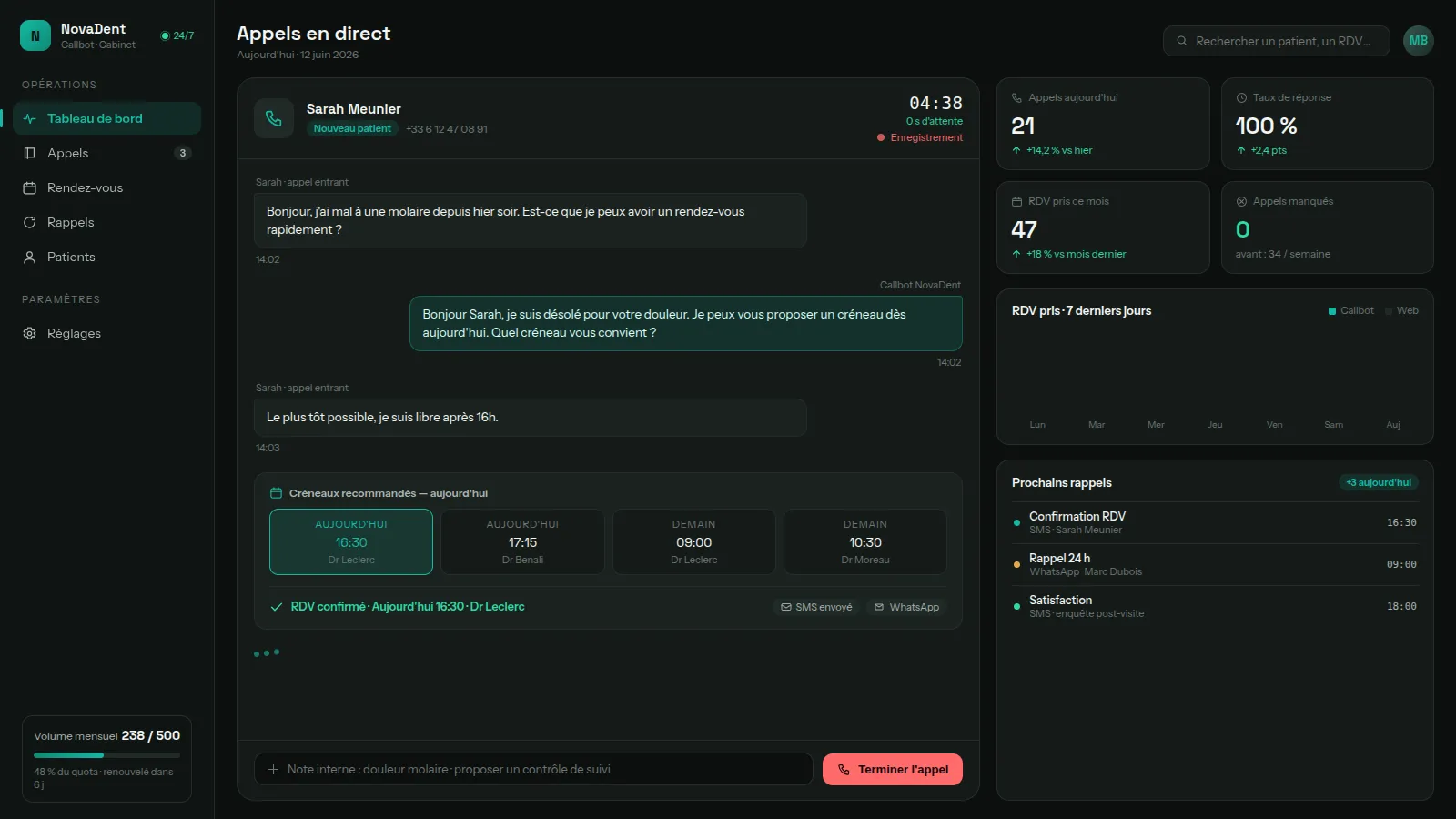Select the Aujourd'hui 17:15 Dr Benali slot
Image resolution: width=1456 pixels, height=819 pixels.
click(x=522, y=541)
